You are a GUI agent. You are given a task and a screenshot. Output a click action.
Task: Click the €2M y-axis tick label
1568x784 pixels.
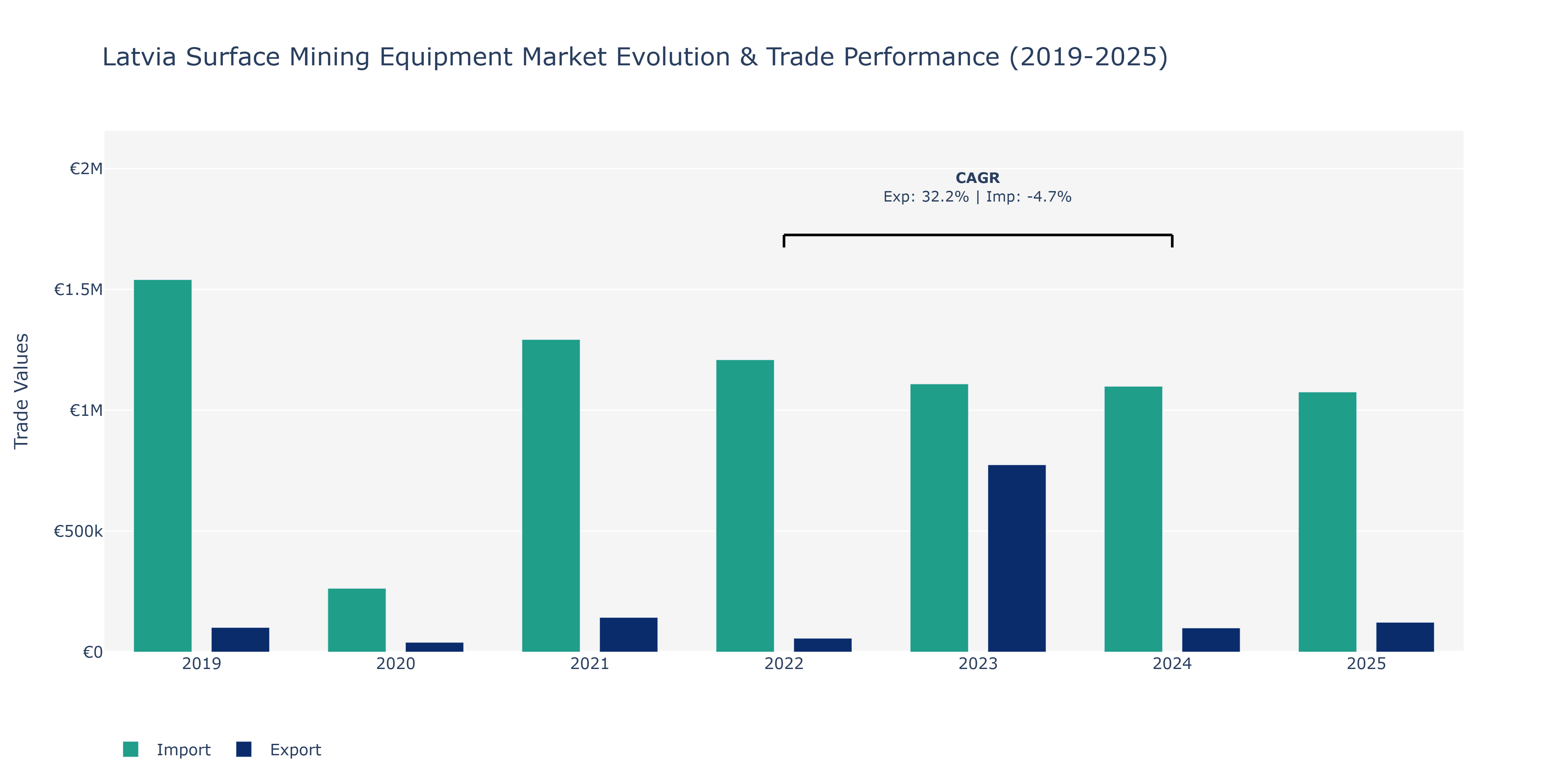coord(86,169)
